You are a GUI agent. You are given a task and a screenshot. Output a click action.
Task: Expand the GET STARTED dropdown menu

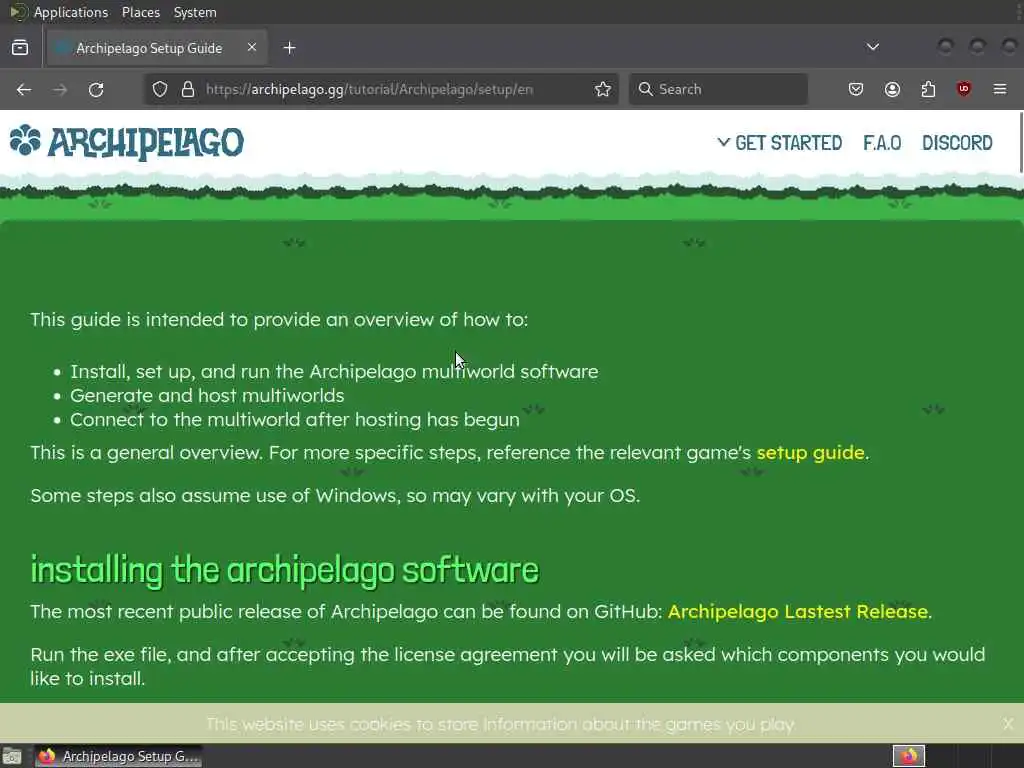pos(779,142)
